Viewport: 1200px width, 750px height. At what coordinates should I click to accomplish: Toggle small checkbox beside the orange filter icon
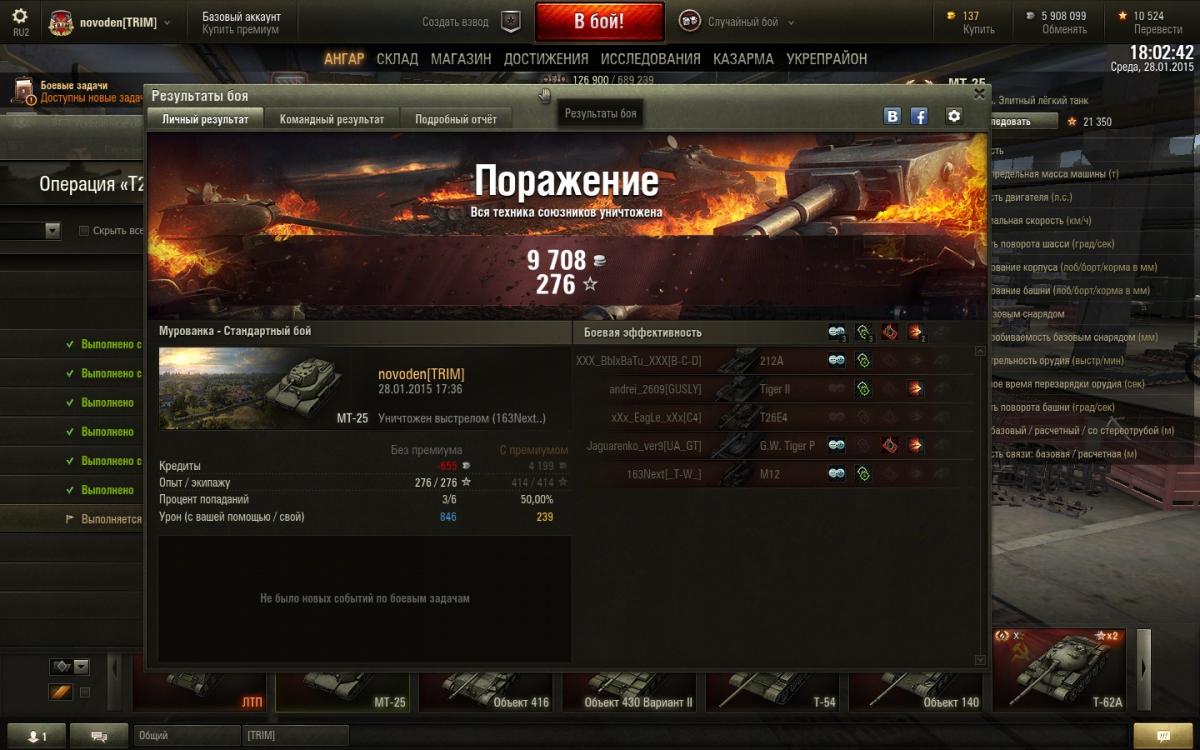85,692
